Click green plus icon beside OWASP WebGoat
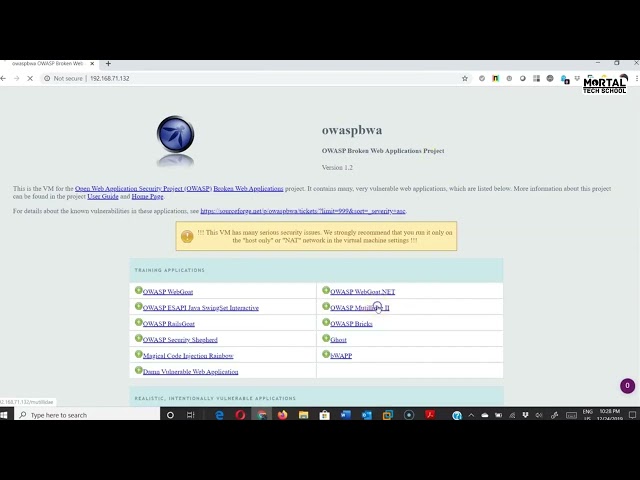The width and height of the screenshot is (640, 480). click(139, 290)
